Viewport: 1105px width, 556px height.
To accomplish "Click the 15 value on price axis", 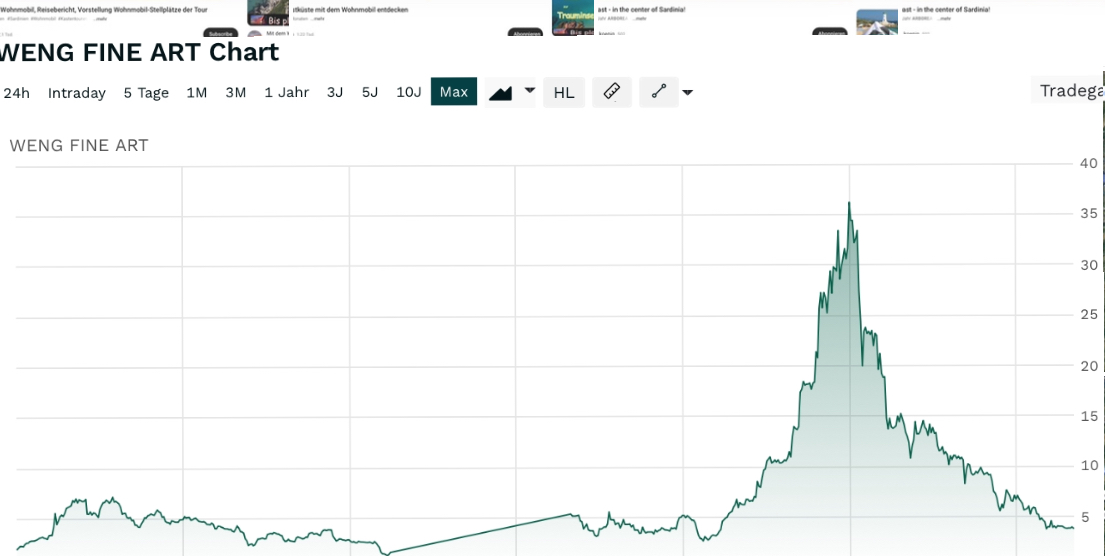I will [1089, 416].
